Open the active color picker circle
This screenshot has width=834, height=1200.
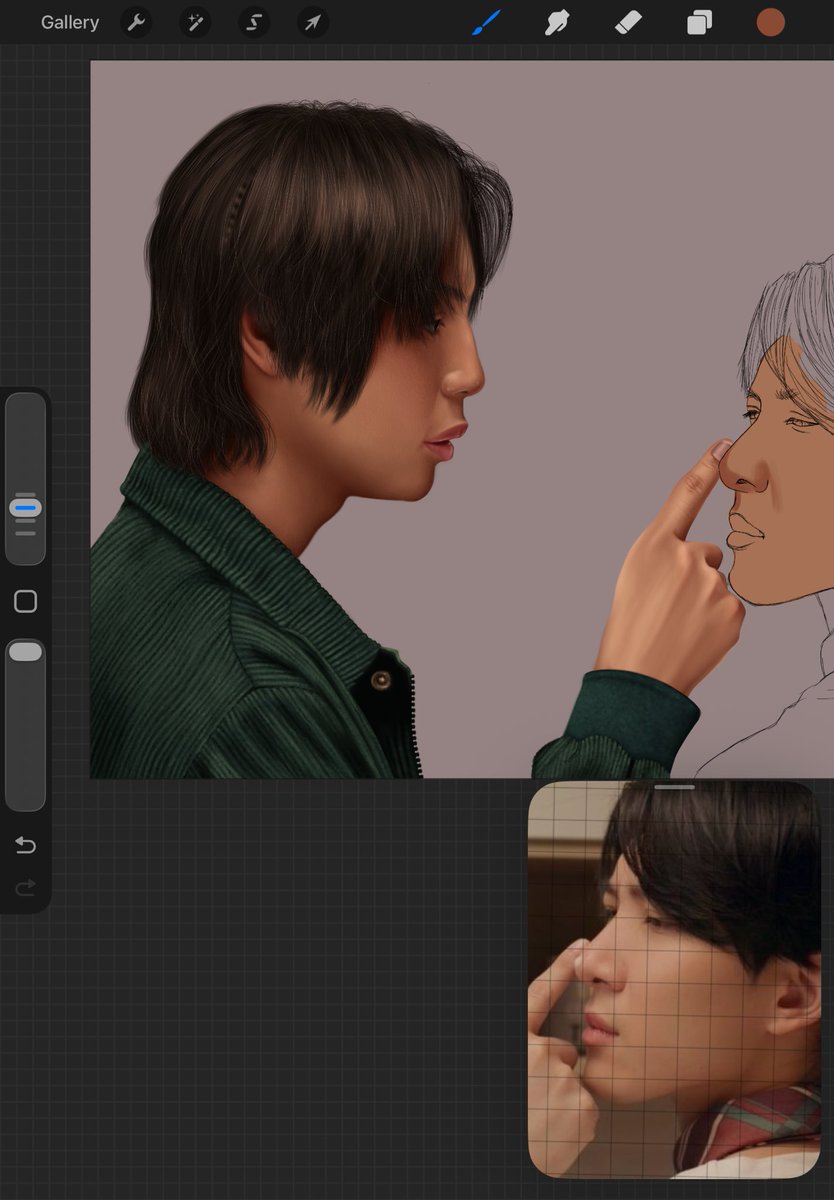coord(770,22)
